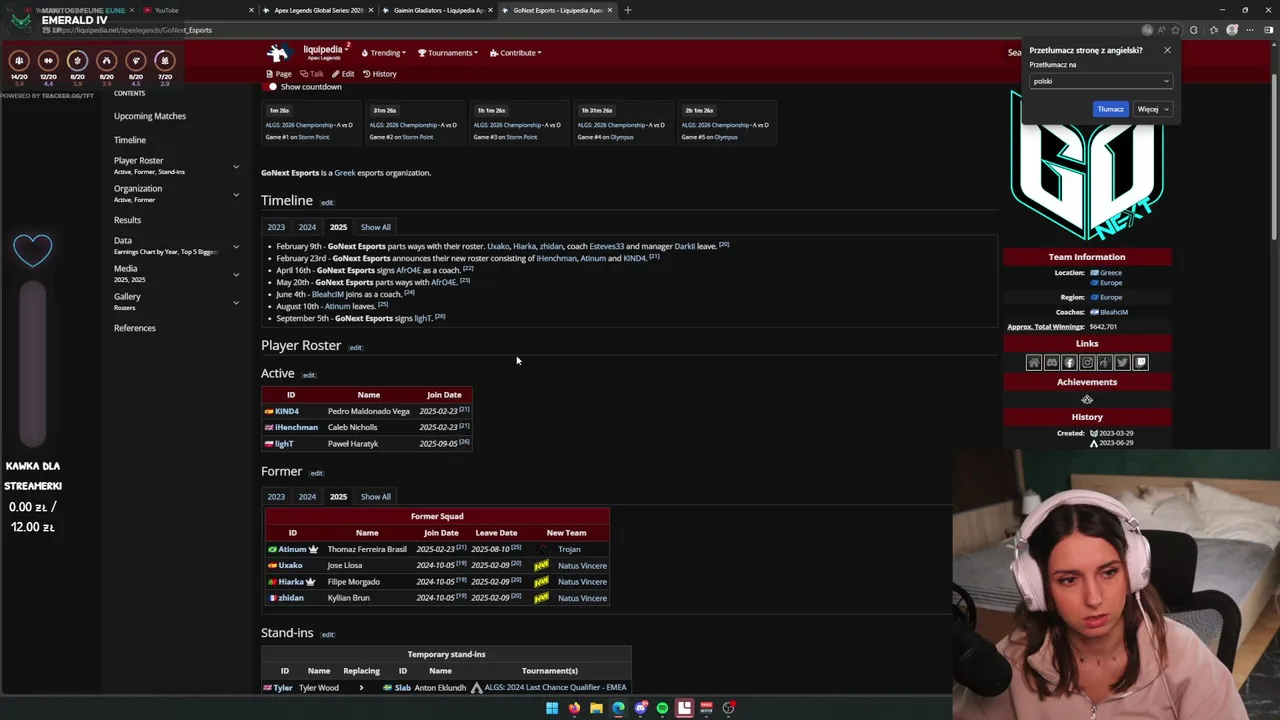Open the Twitter link icon in Links
The width and height of the screenshot is (1280, 720).
point(1122,363)
